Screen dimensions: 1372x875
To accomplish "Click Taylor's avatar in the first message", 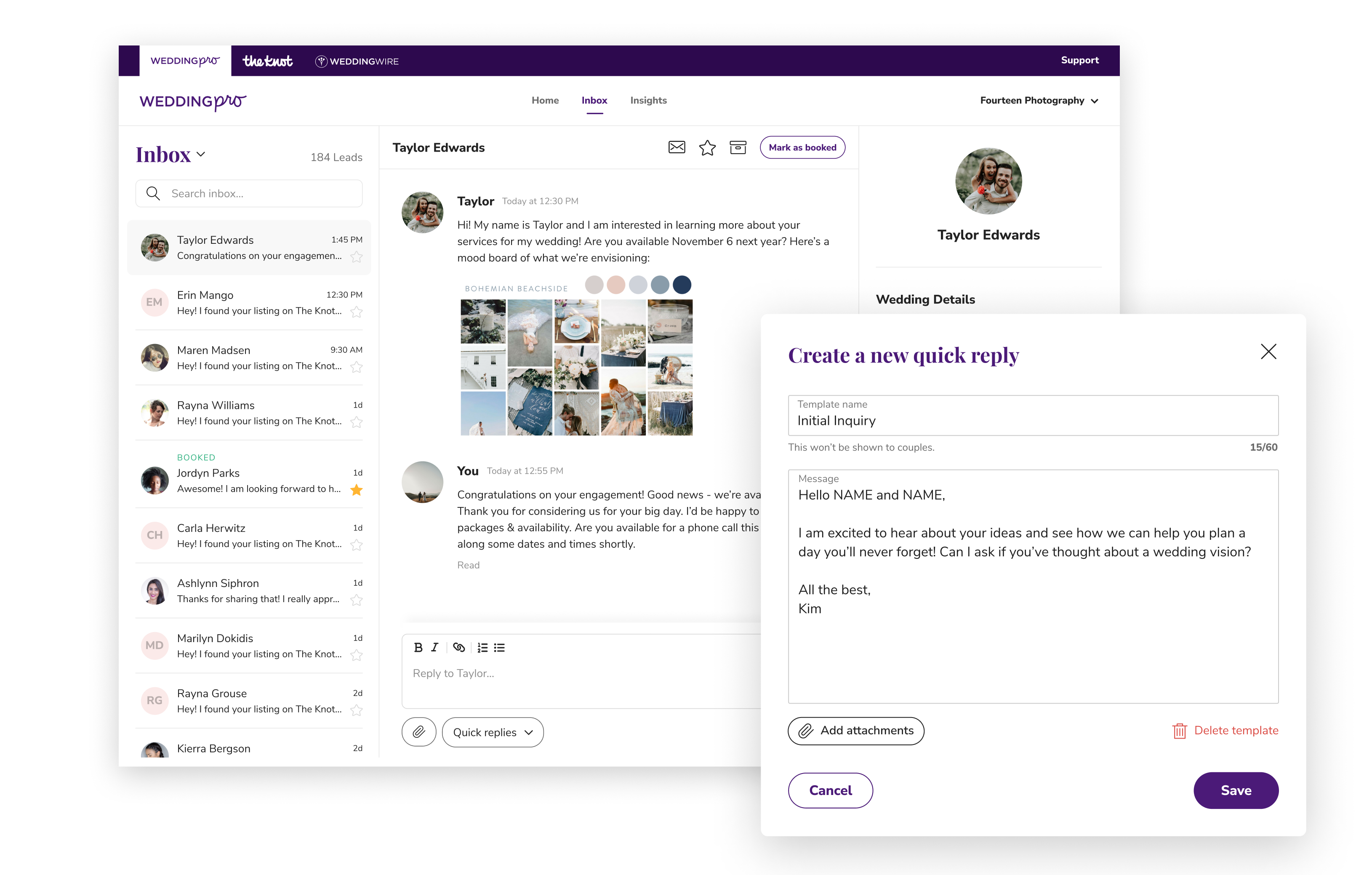I will pos(422,212).
